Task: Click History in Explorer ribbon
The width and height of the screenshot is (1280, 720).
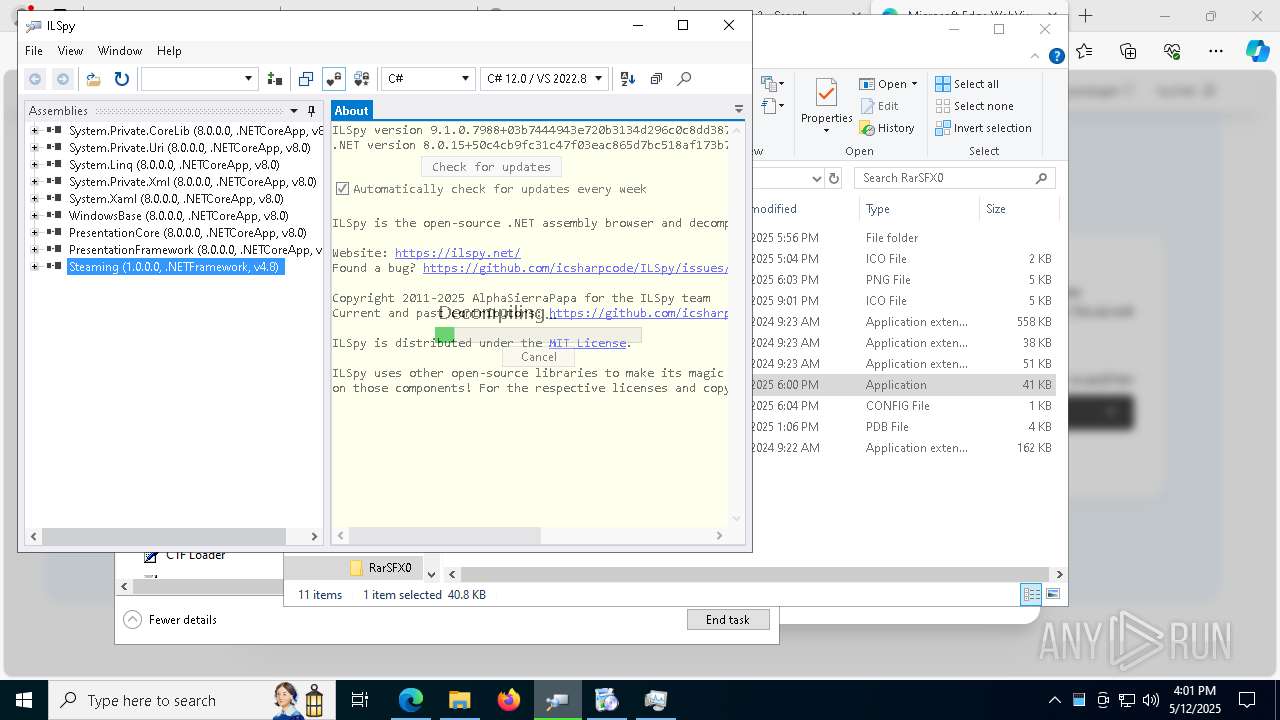Action: (x=886, y=128)
